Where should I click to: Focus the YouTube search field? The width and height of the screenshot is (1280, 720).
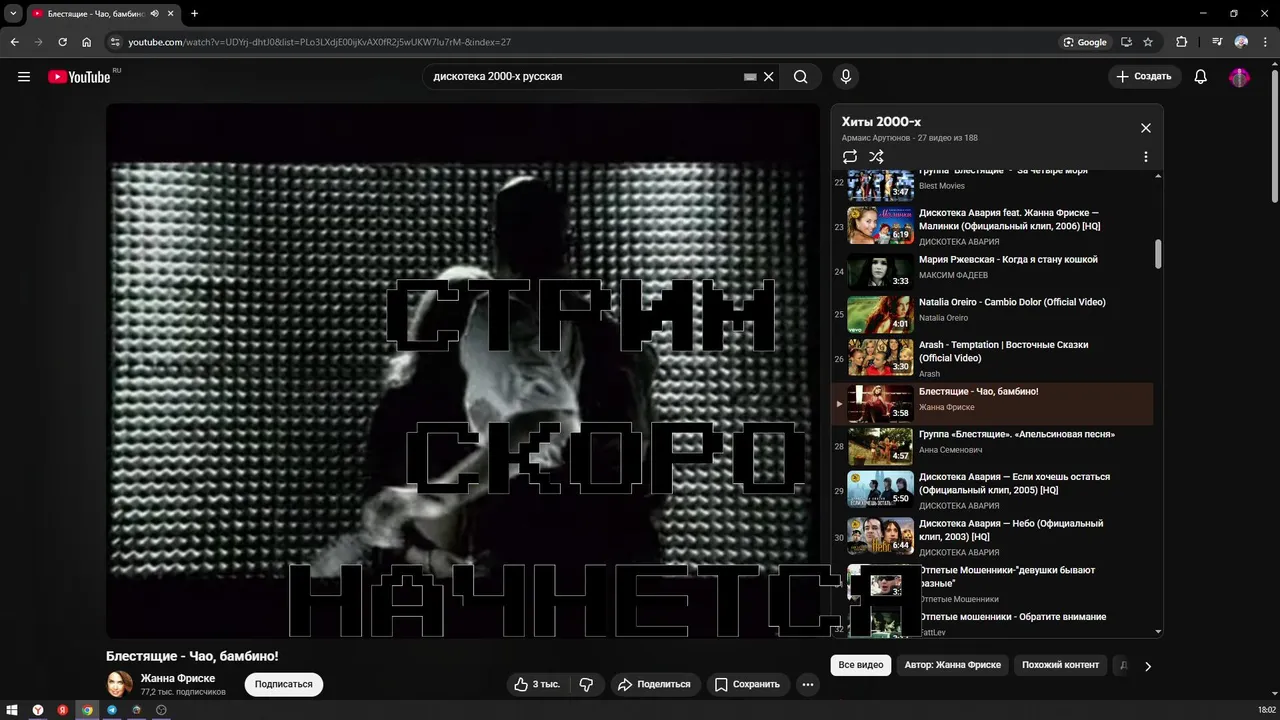coord(585,76)
